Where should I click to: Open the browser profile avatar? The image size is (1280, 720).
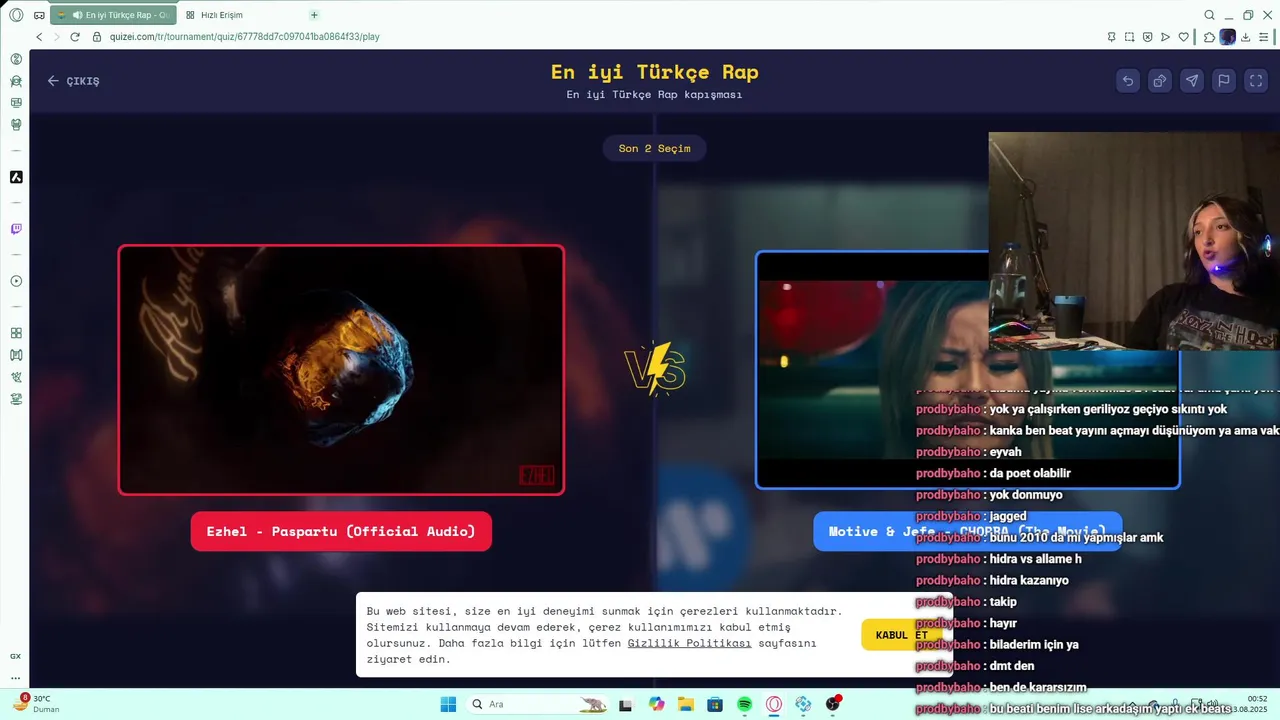point(1227,37)
